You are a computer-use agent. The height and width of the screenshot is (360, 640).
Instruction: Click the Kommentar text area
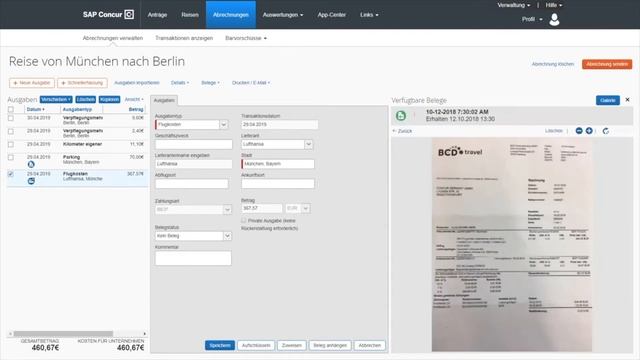coord(193,258)
